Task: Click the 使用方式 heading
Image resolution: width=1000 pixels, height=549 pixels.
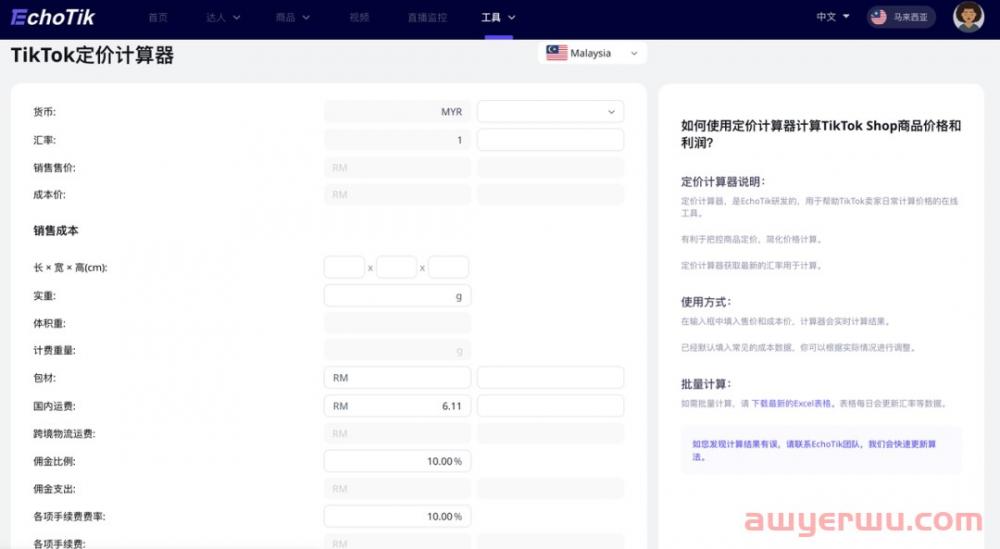Action: coord(705,302)
